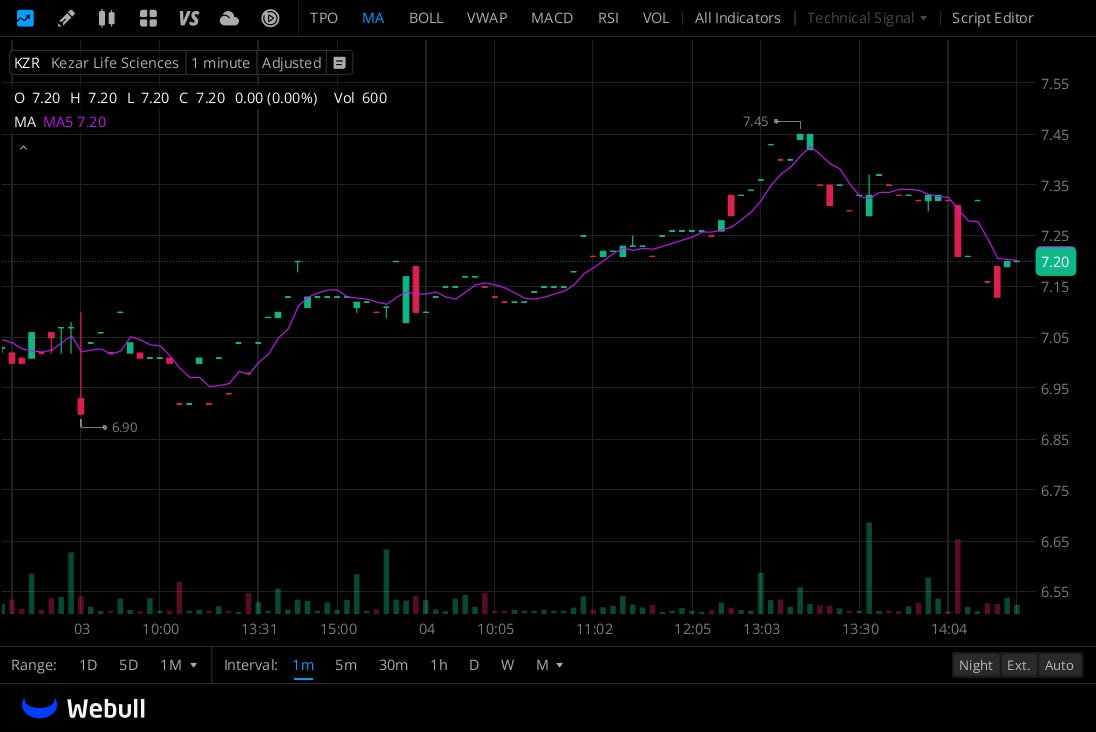Open the Adjusted price setting

291,63
